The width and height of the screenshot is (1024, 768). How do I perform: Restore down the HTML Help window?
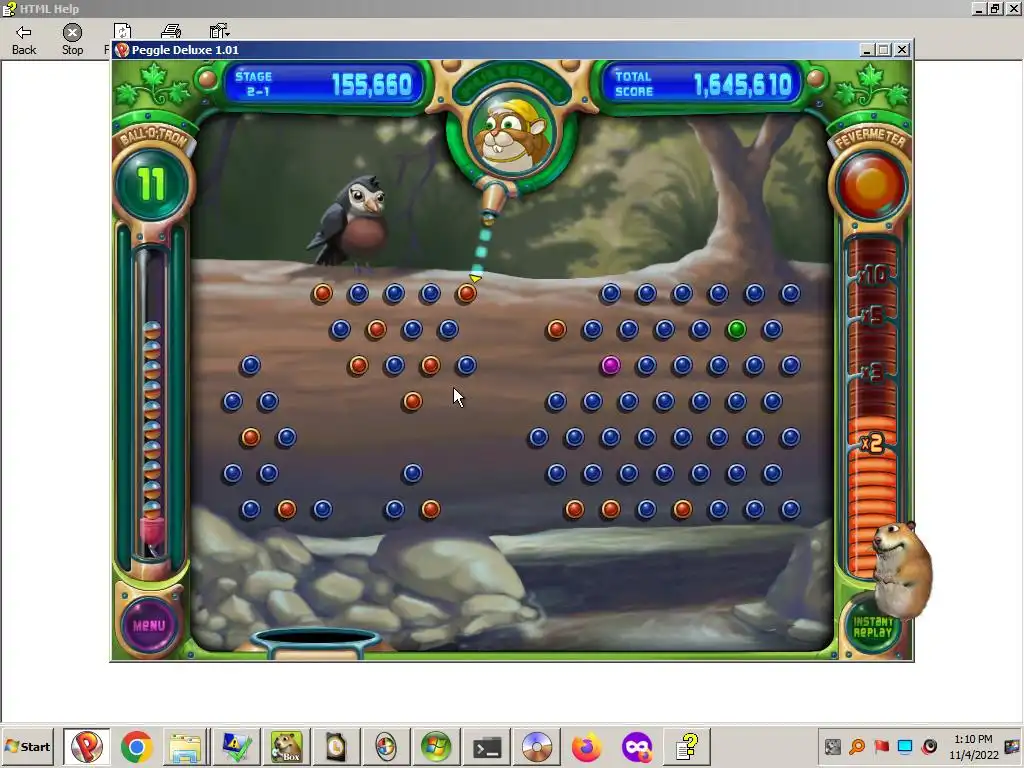pyautogui.click(x=995, y=8)
